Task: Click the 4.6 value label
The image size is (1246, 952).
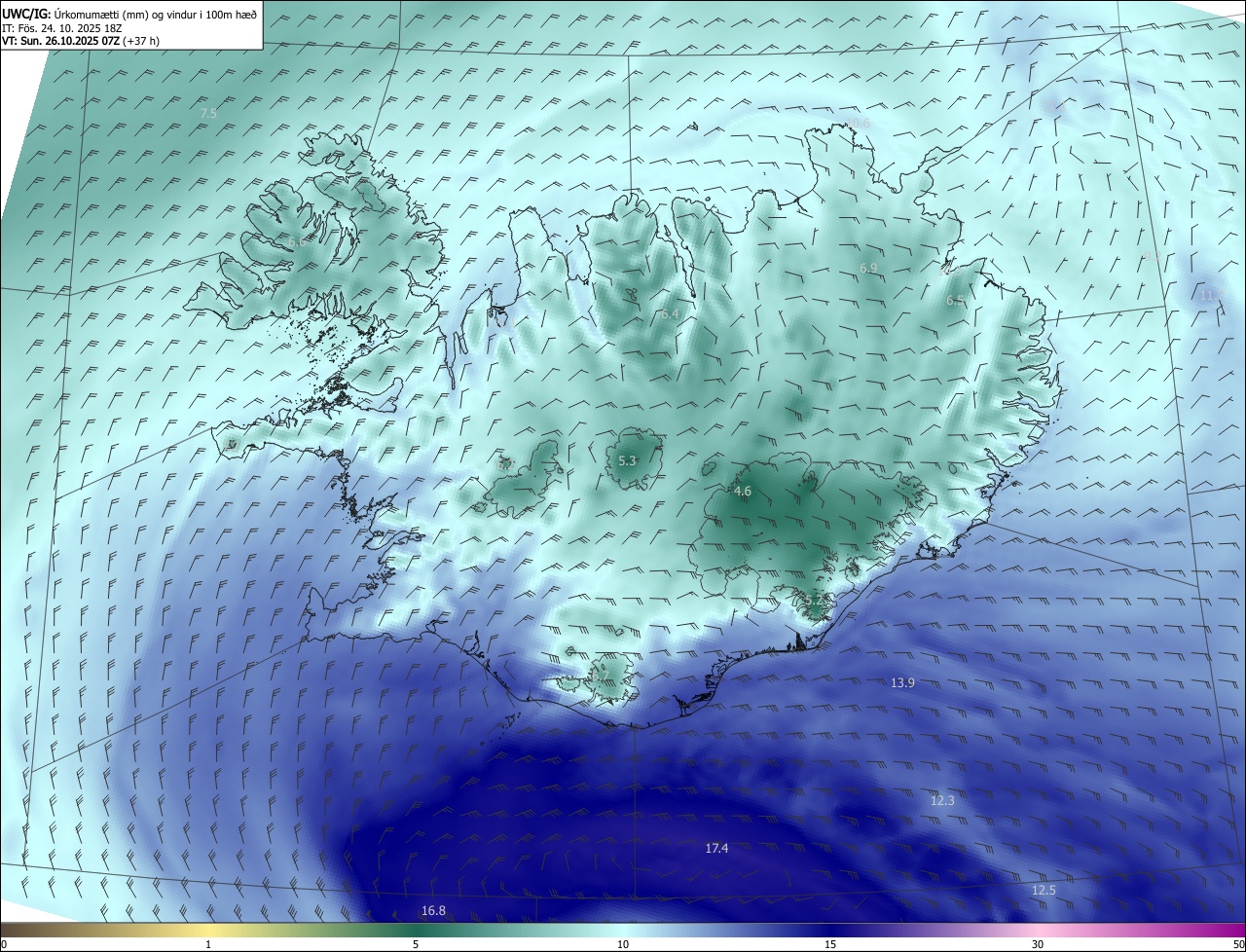Action: coord(743,492)
